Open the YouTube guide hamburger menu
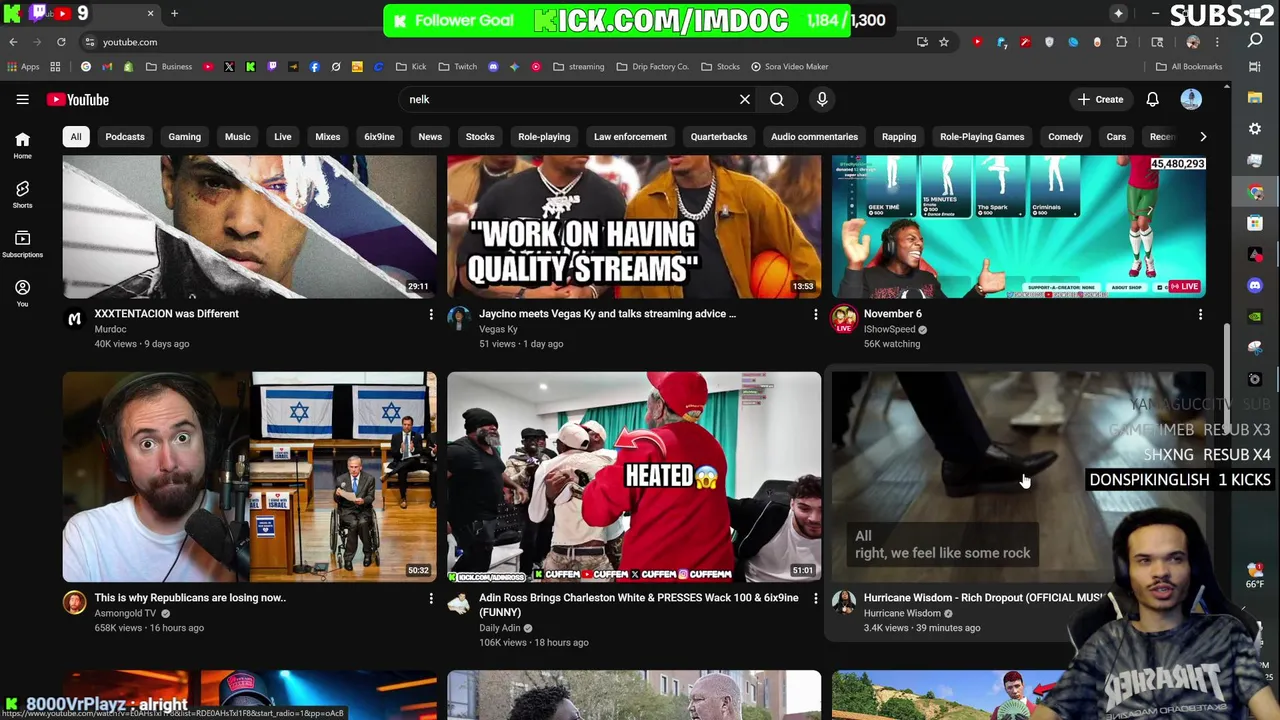1280x720 pixels. 22,99
